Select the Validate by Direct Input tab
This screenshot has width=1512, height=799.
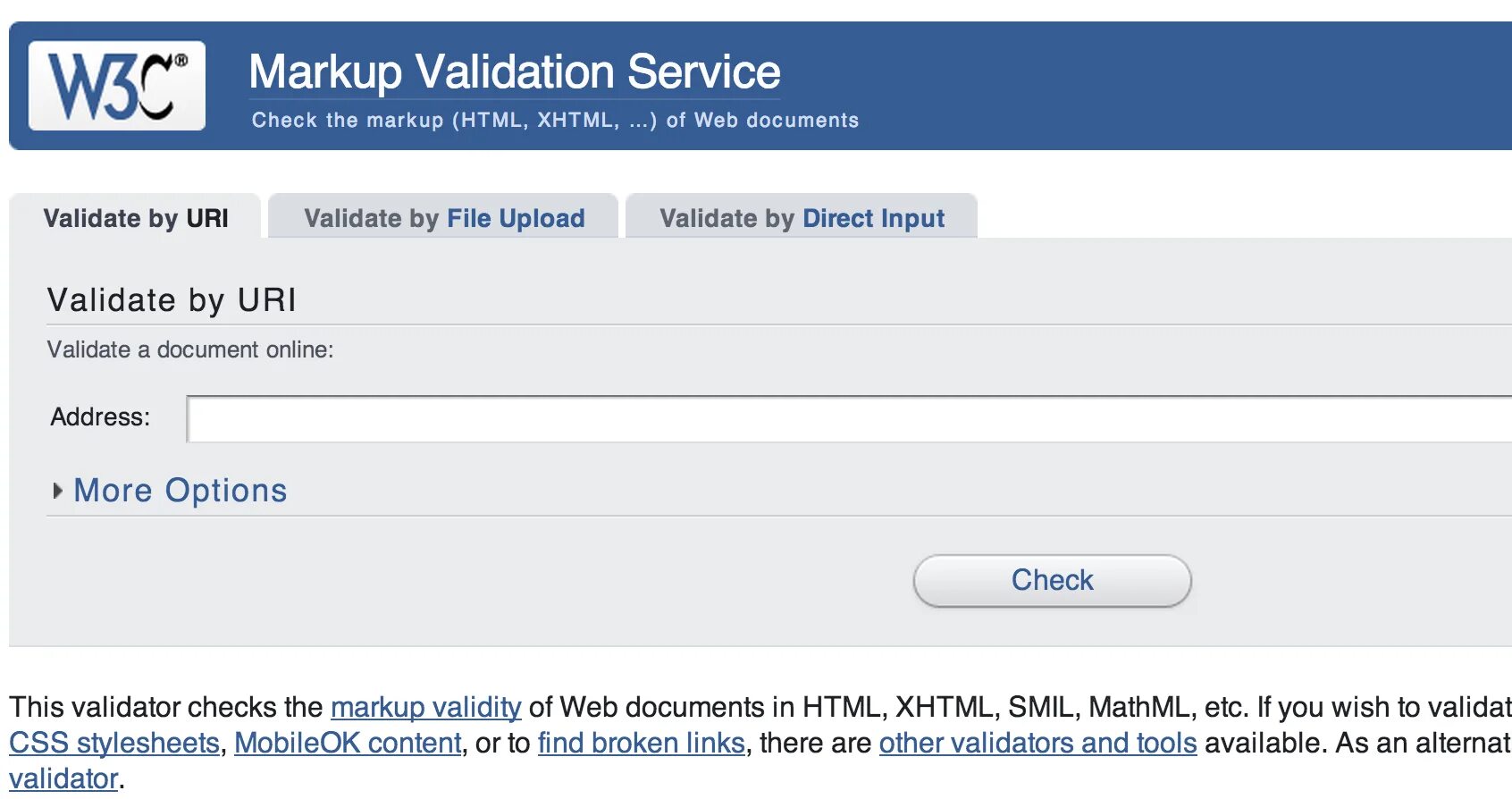(x=802, y=218)
